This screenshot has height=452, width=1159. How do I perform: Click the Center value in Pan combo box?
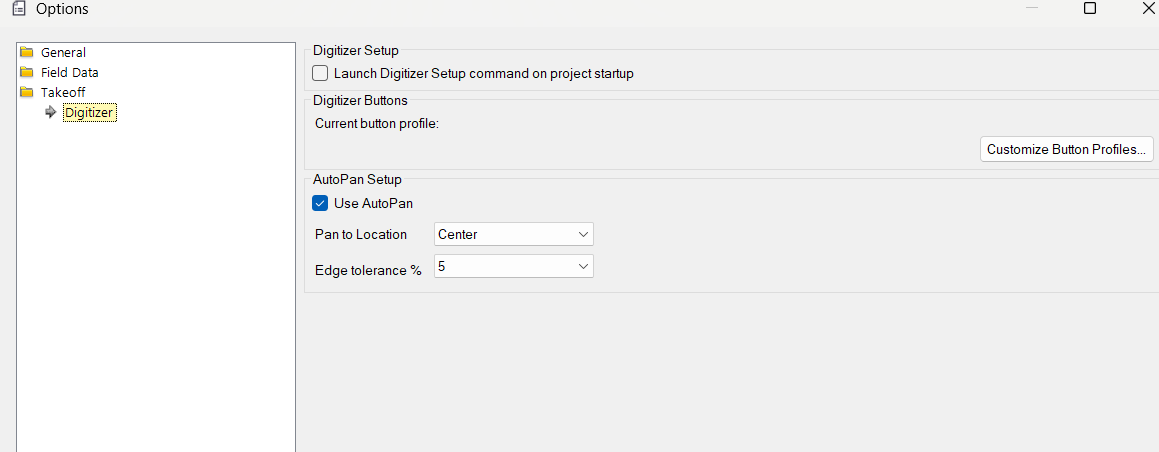point(500,234)
